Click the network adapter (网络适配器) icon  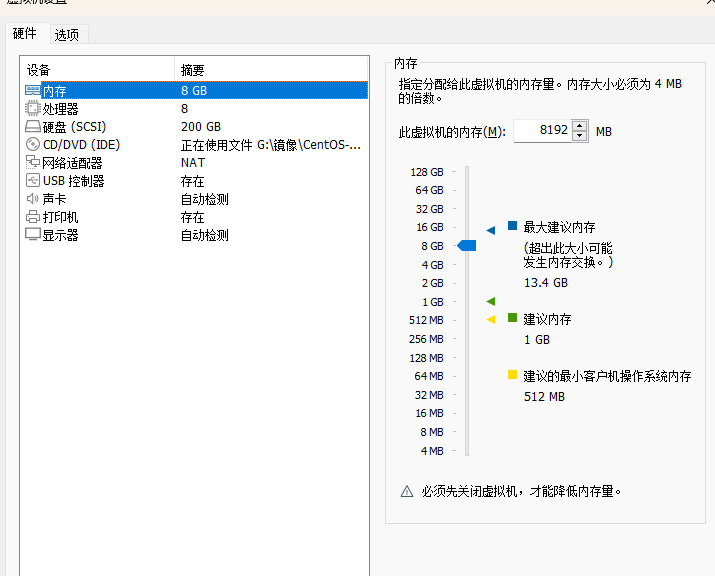click(x=32, y=163)
